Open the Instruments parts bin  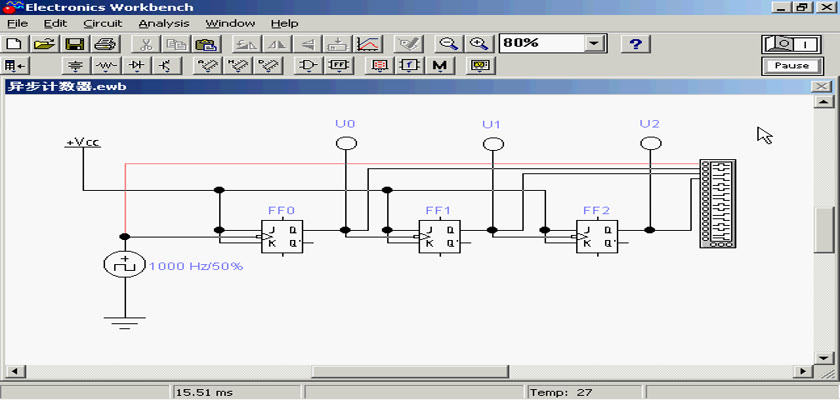[481, 66]
